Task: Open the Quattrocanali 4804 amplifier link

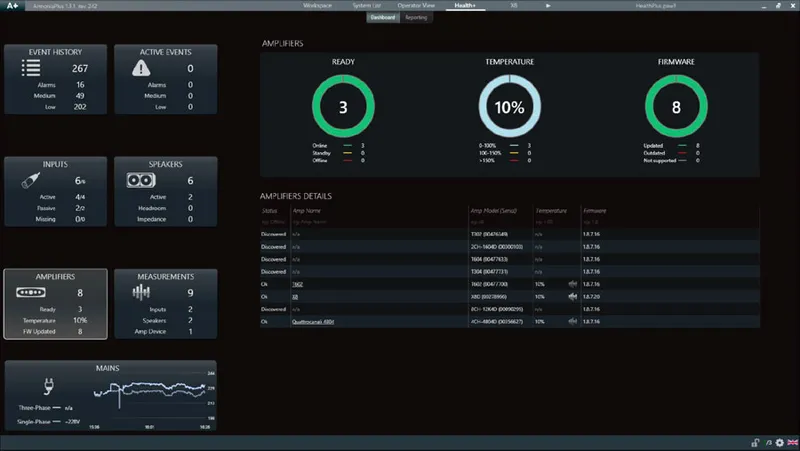Action: pyautogui.click(x=313, y=322)
